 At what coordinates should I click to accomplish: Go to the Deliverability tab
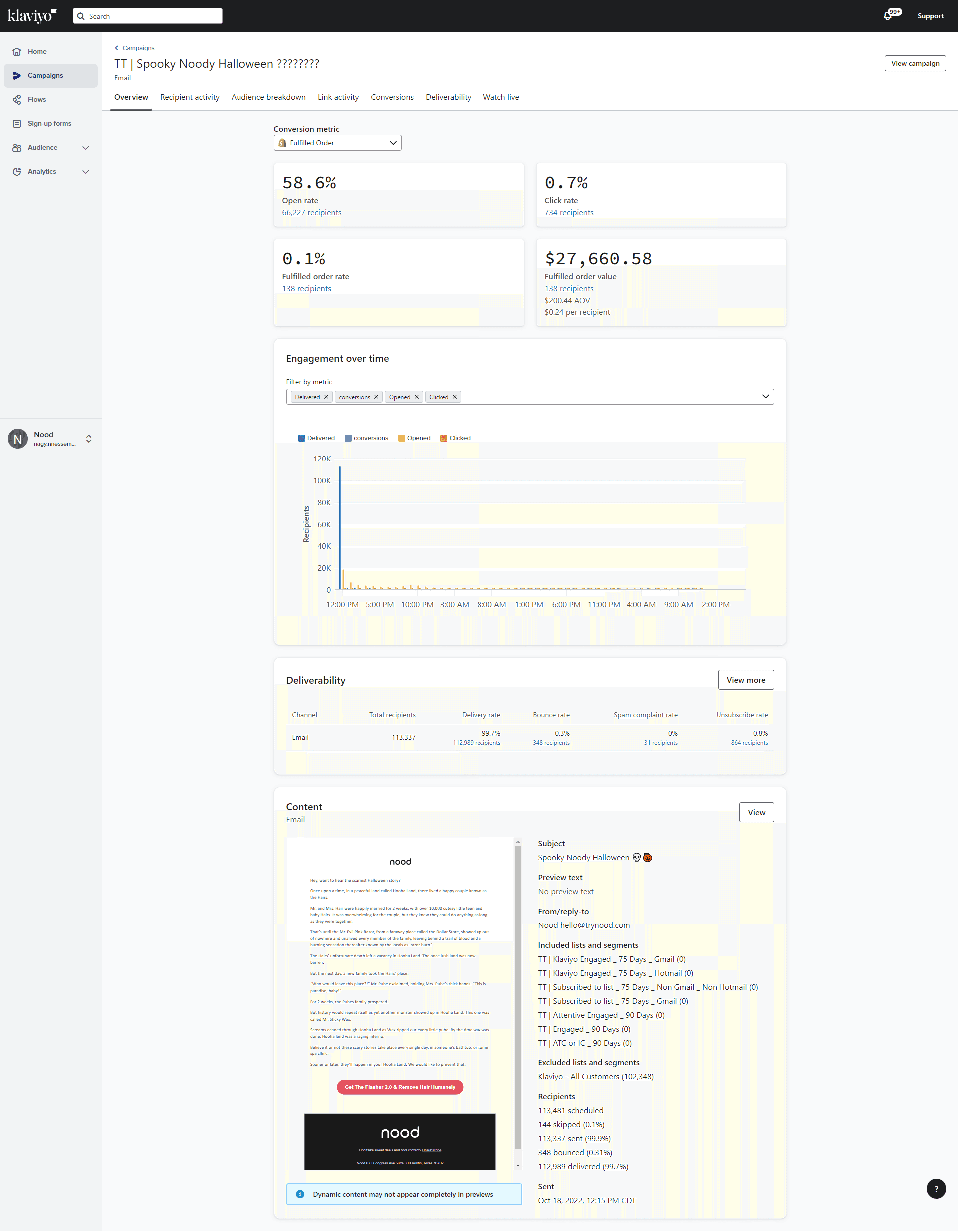(448, 97)
